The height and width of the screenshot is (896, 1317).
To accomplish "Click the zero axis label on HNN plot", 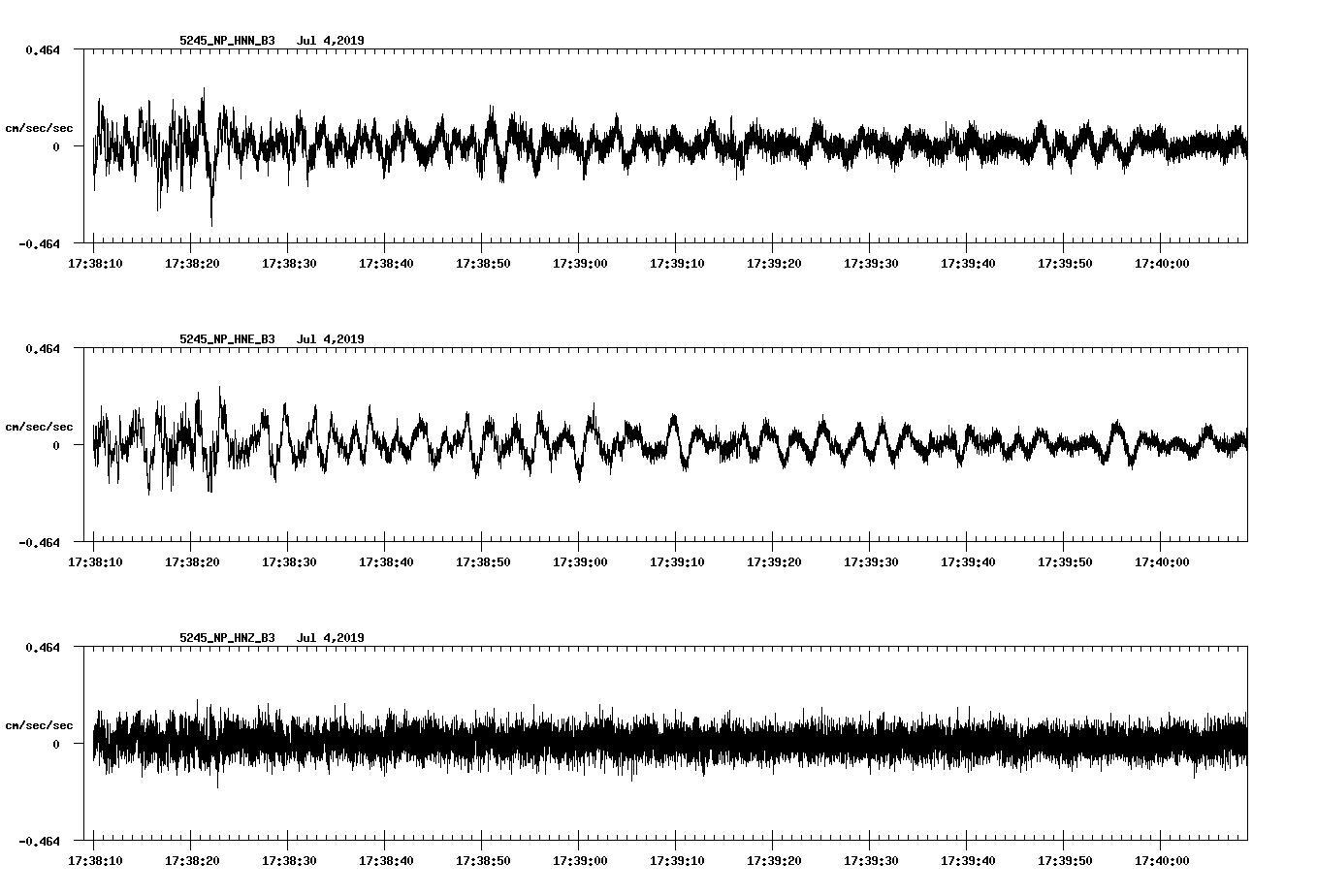I will click(55, 146).
